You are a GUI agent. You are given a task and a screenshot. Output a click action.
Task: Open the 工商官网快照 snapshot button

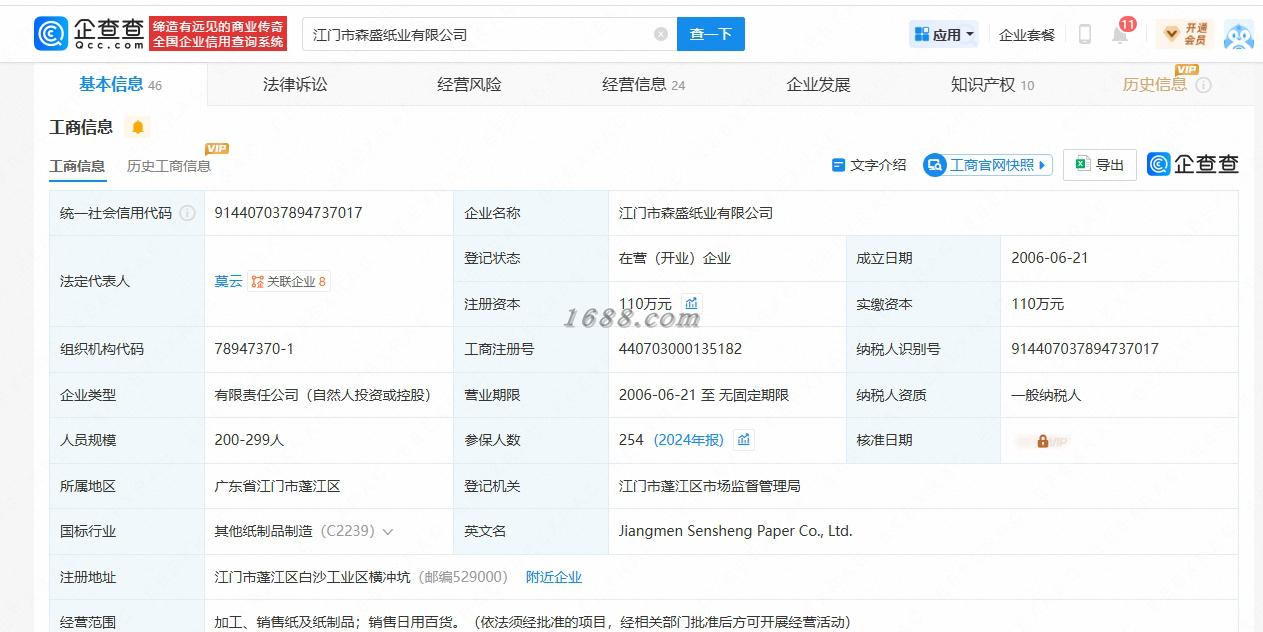[x=987, y=165]
